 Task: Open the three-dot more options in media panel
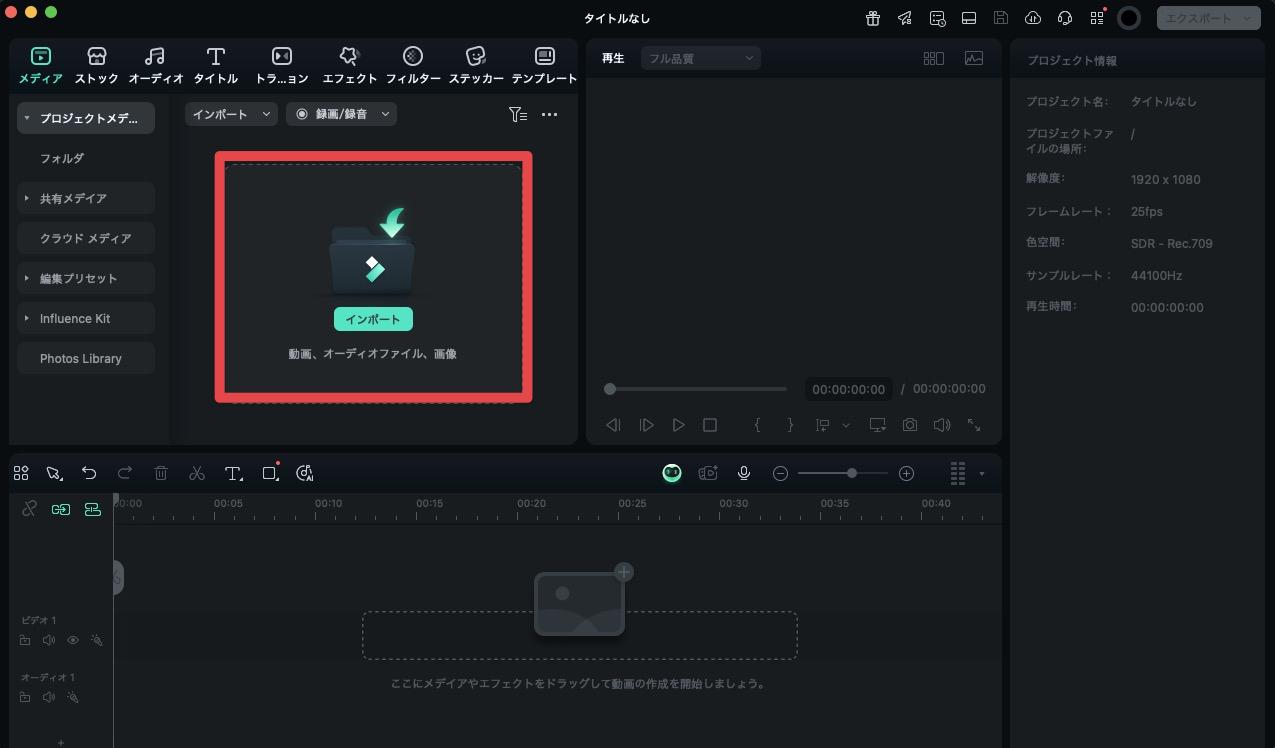tap(549, 114)
